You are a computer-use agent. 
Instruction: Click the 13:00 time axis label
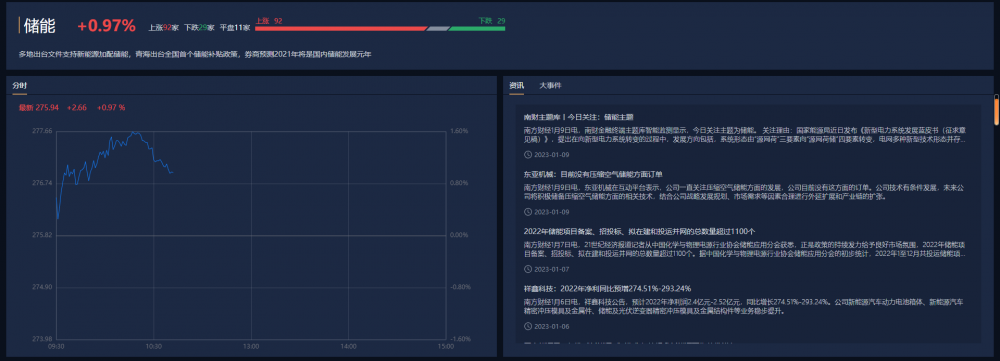pos(251,347)
